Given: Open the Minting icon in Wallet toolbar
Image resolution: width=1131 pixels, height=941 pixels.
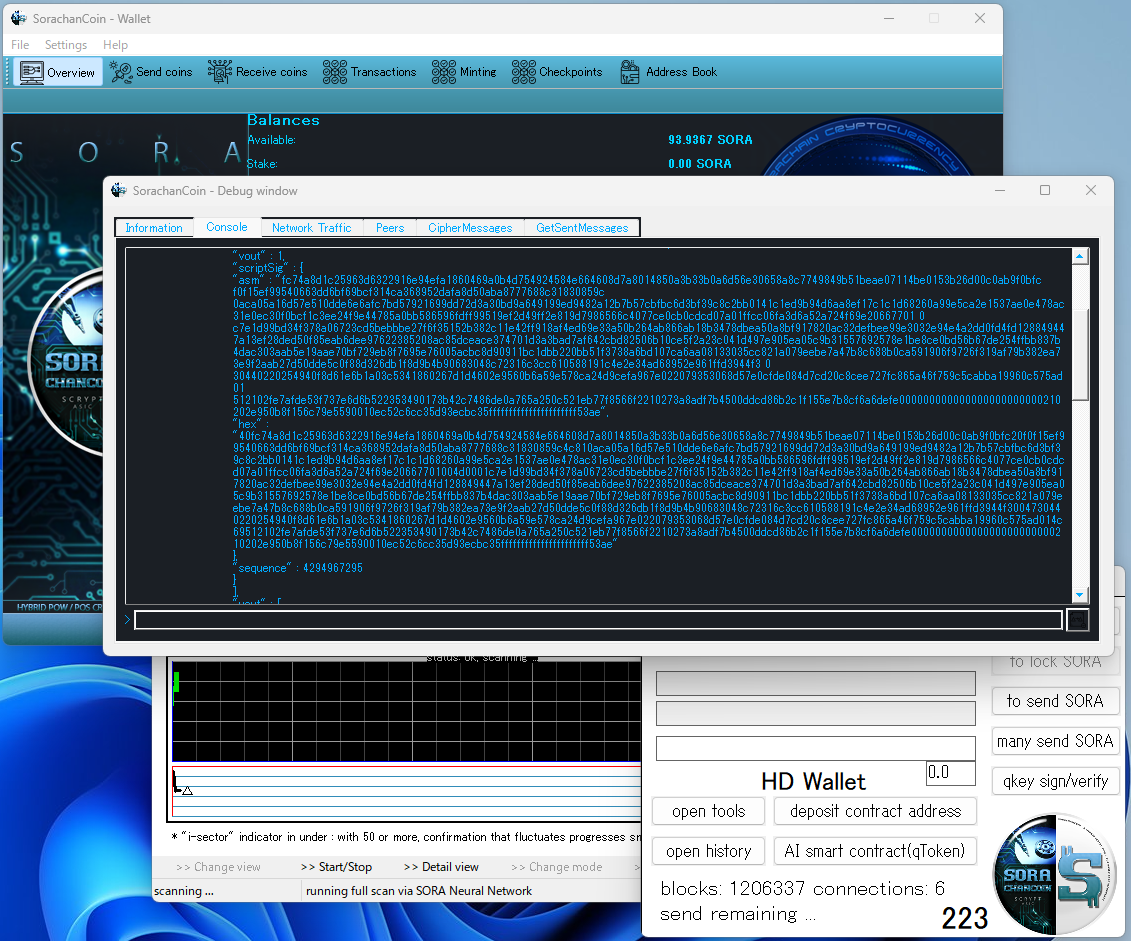Looking at the screenshot, I should [x=444, y=72].
